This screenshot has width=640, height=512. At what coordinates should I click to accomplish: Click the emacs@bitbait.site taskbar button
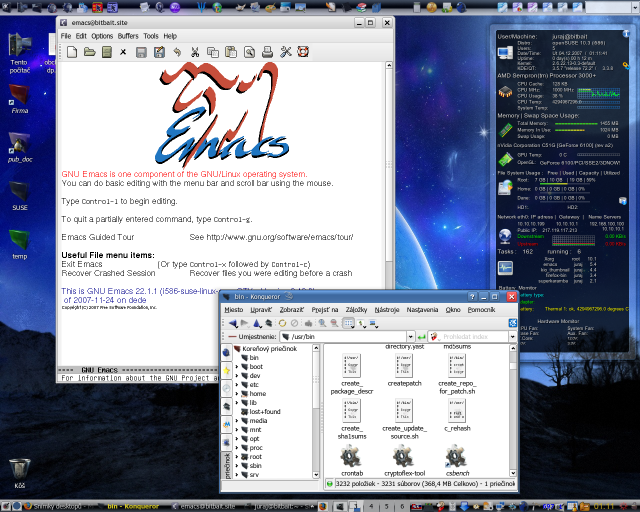pos(204,506)
